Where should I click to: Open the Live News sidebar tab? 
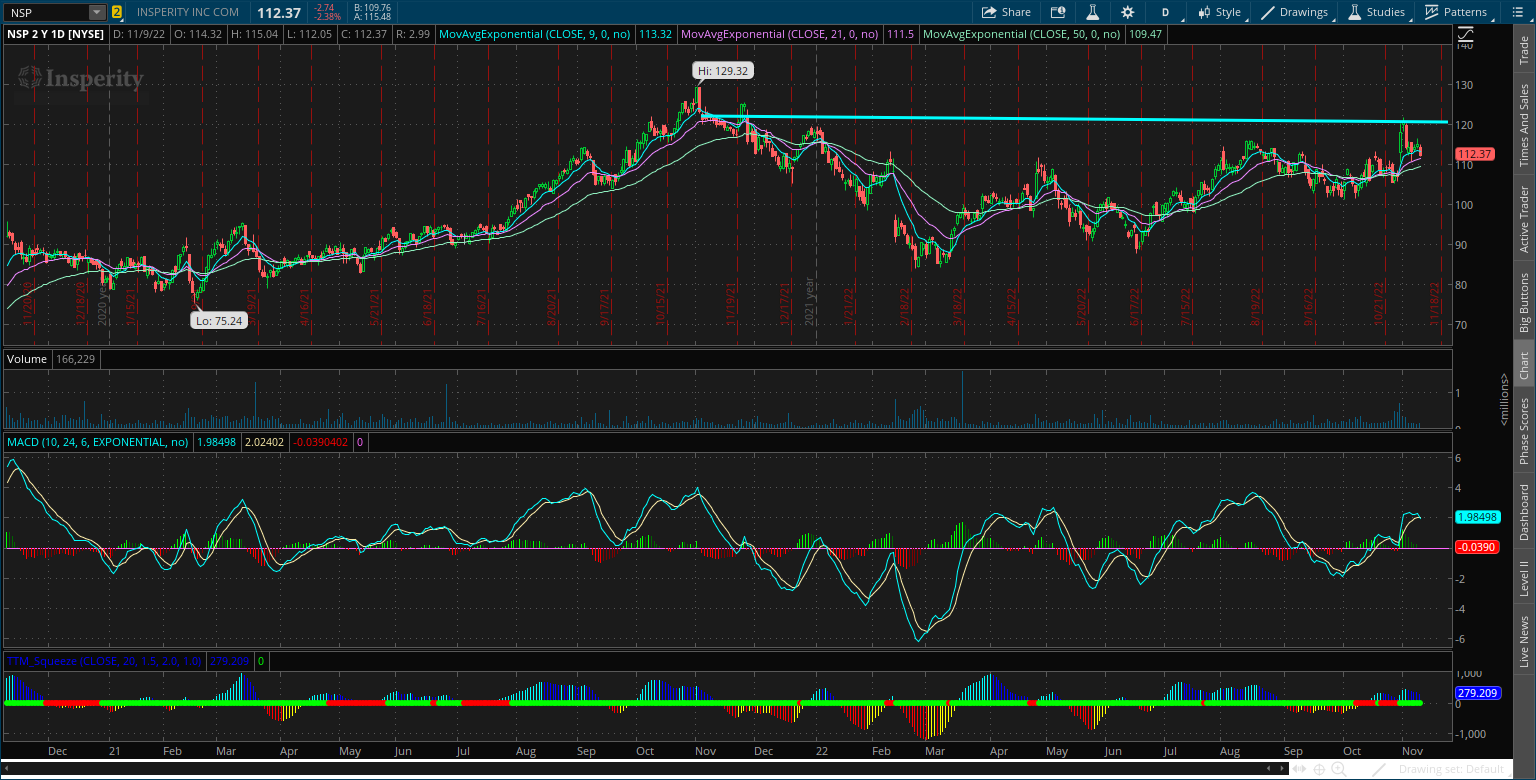pos(1524,642)
